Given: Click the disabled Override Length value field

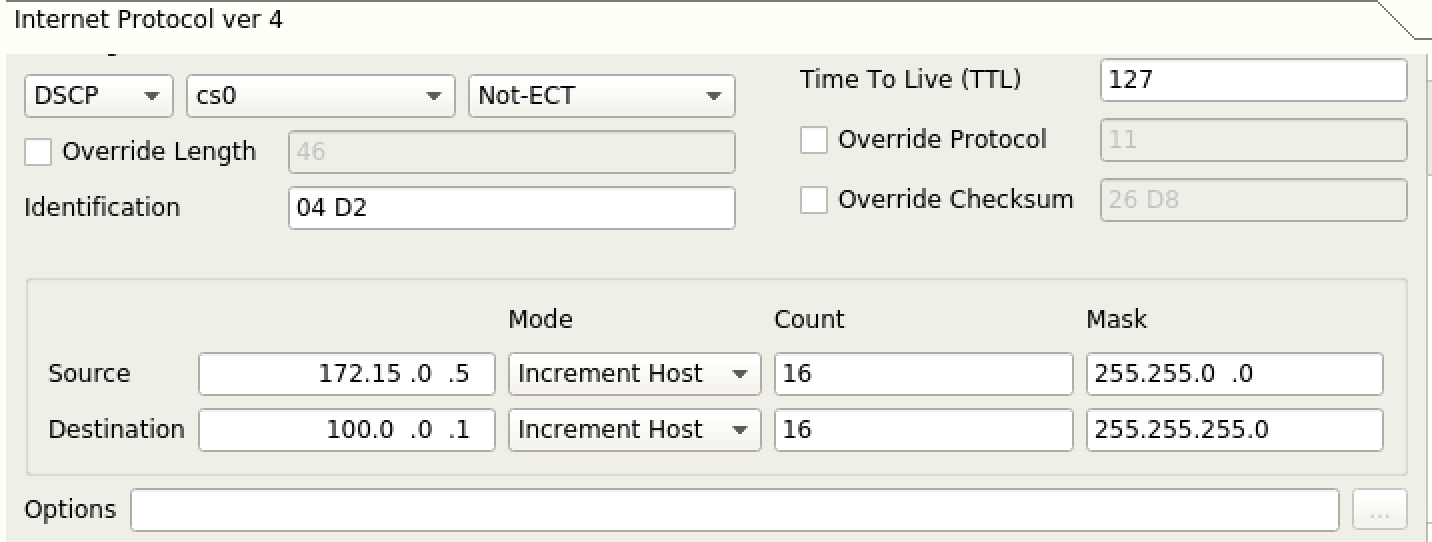Looking at the screenshot, I should coord(512,152).
